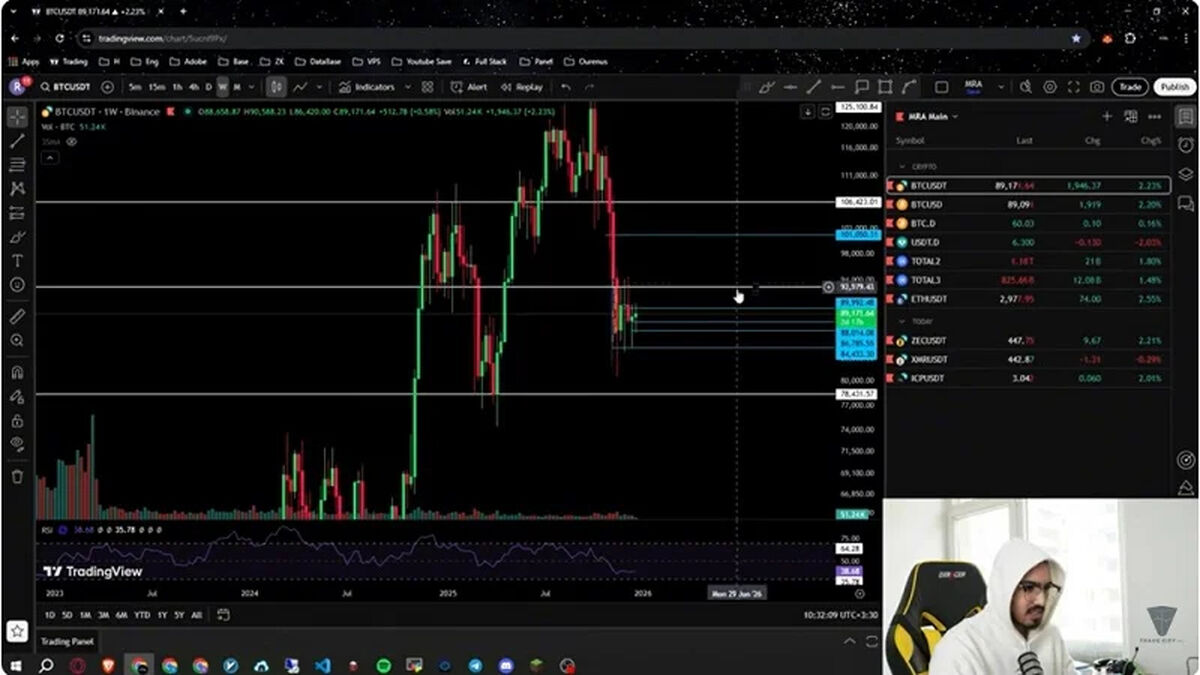Set date range to 1Y
The image size is (1200, 675).
pos(162,615)
